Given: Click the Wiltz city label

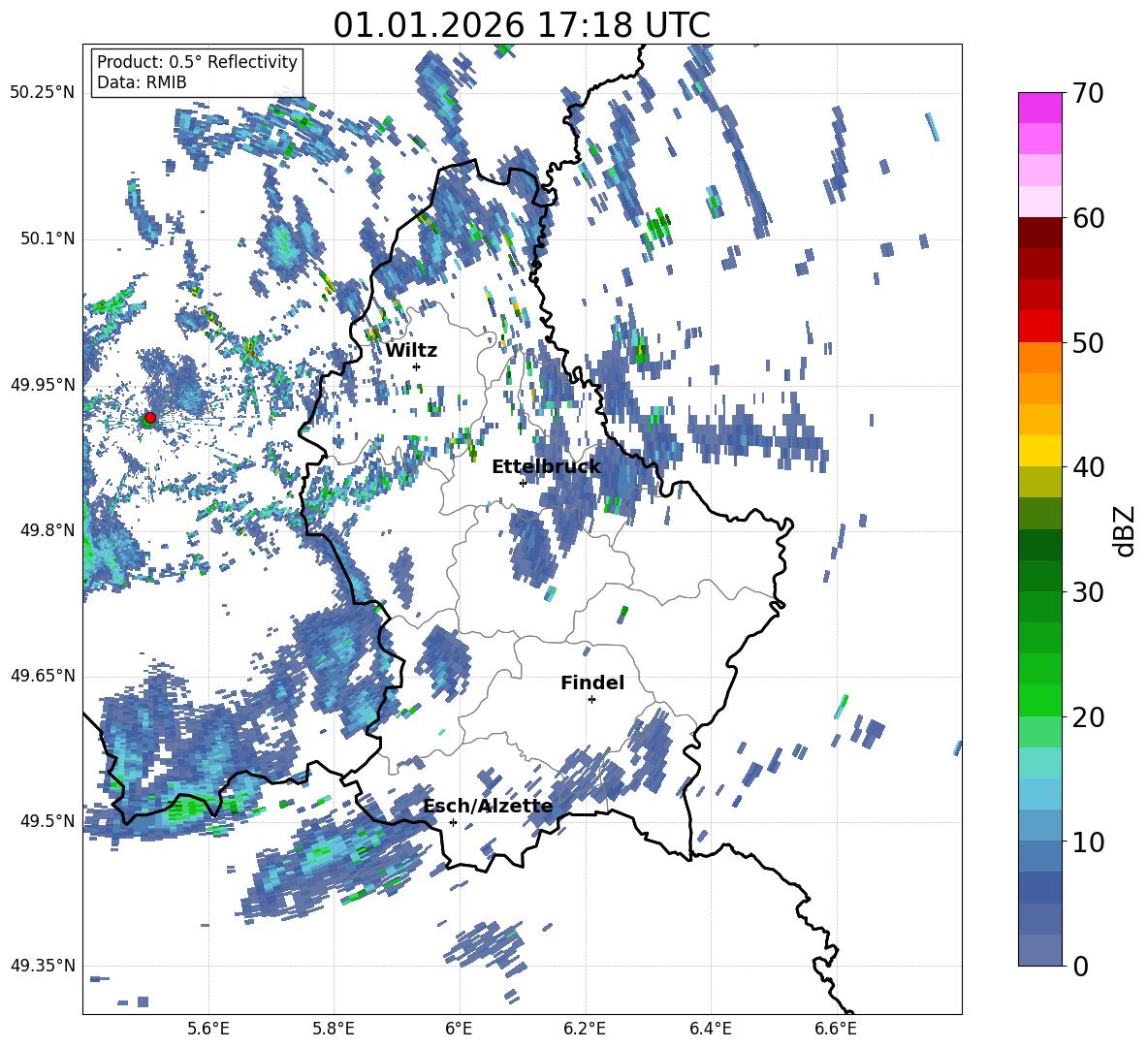Looking at the screenshot, I should point(411,351).
